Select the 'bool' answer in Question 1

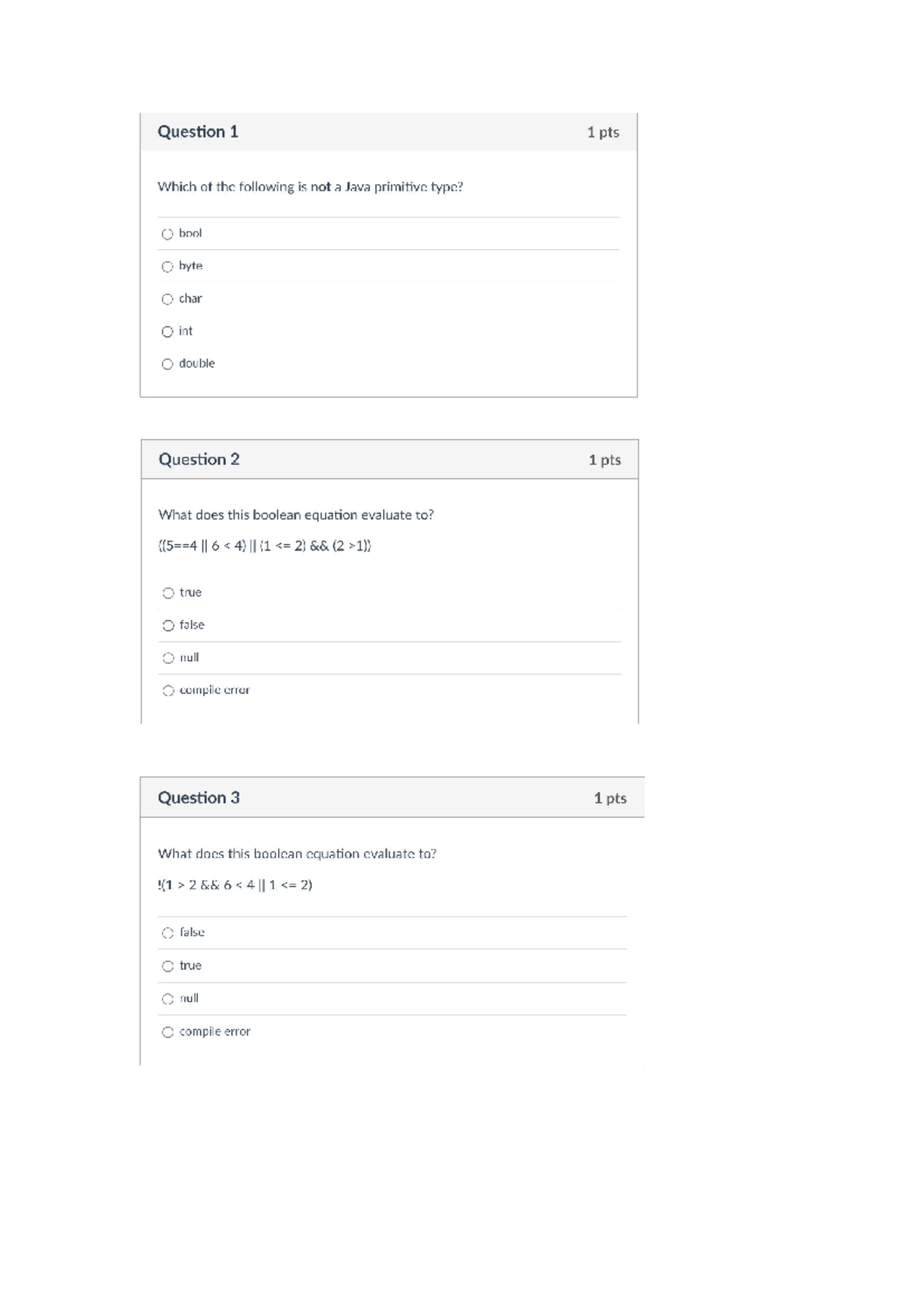click(x=167, y=233)
